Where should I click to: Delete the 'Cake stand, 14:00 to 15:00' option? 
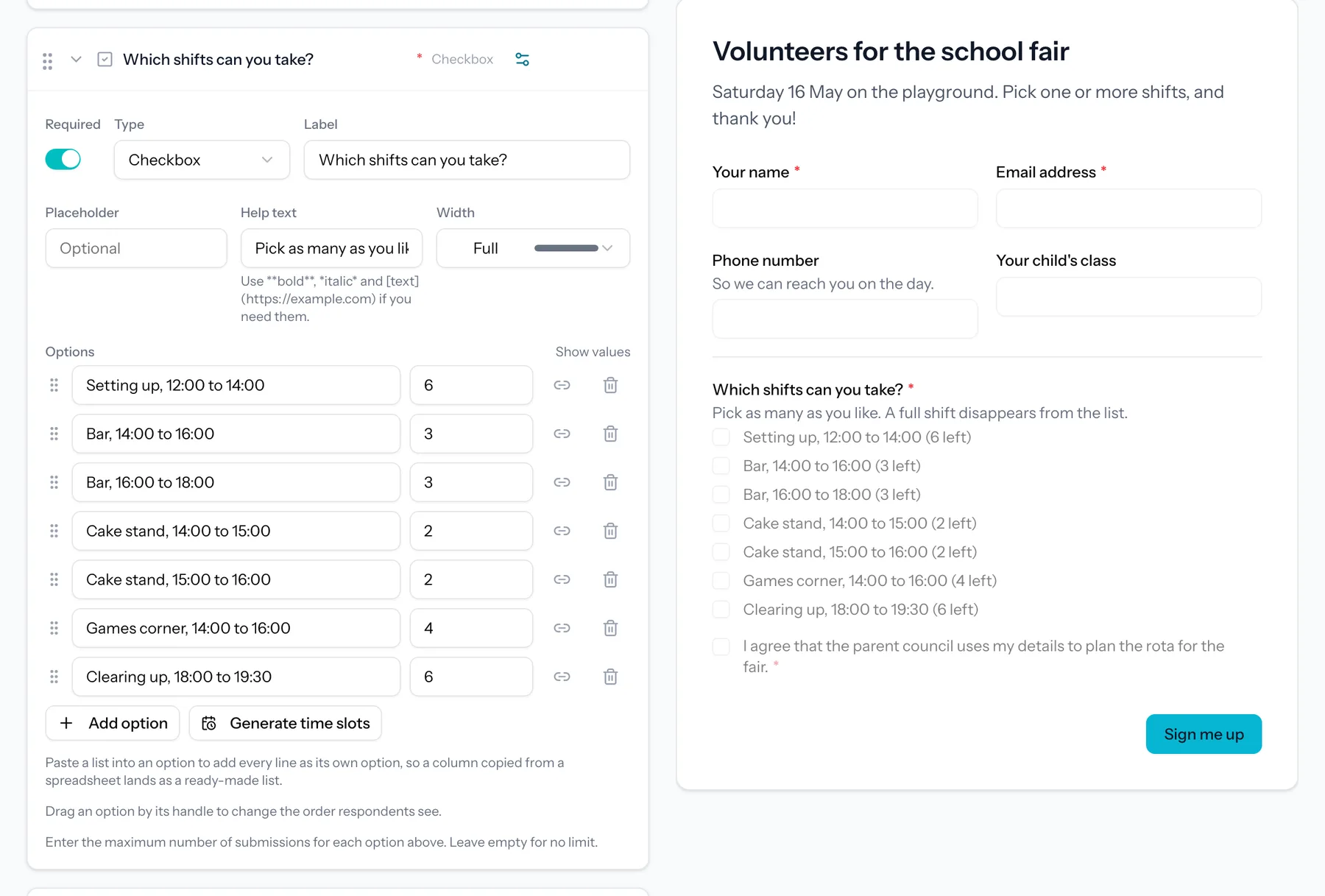point(610,531)
